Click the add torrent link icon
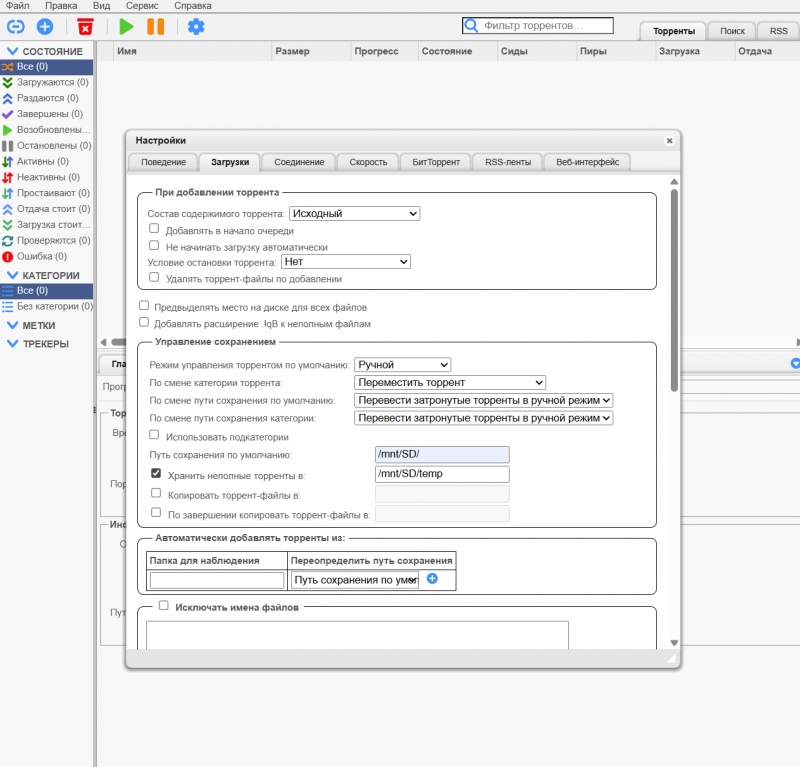Image resolution: width=800 pixels, height=767 pixels. pos(15,26)
